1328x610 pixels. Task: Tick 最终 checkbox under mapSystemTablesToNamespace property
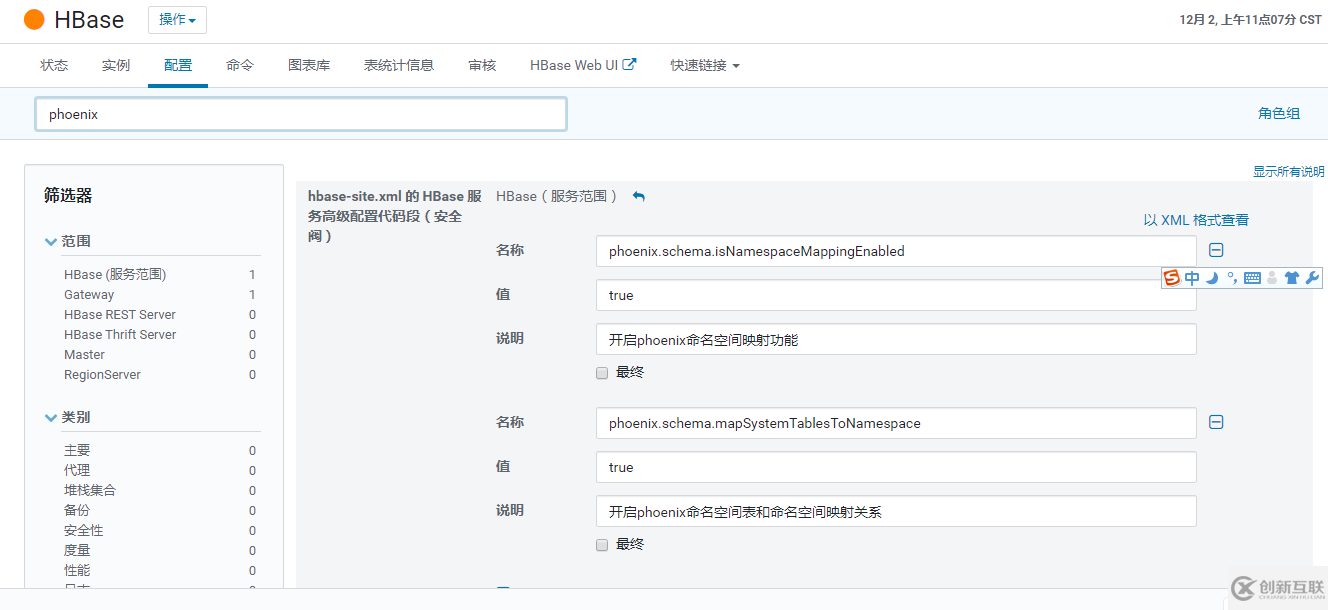click(602, 544)
